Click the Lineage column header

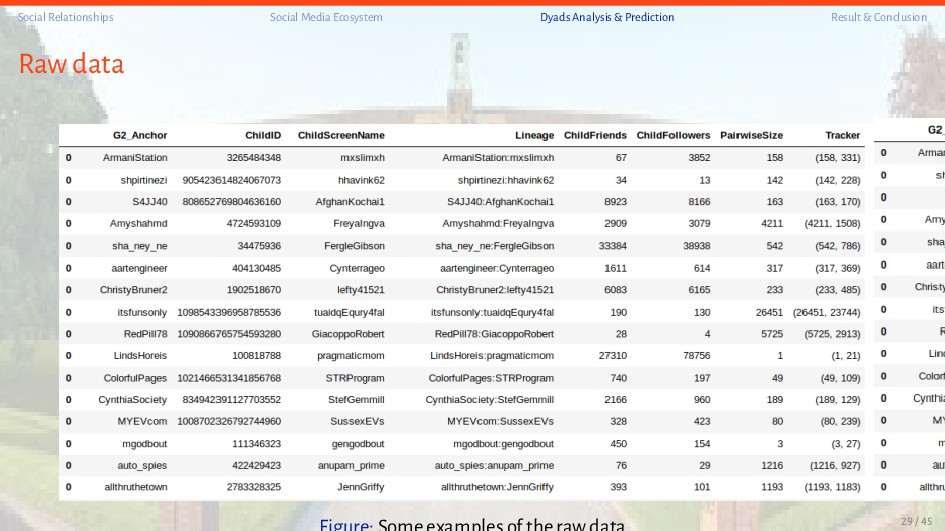pos(535,135)
